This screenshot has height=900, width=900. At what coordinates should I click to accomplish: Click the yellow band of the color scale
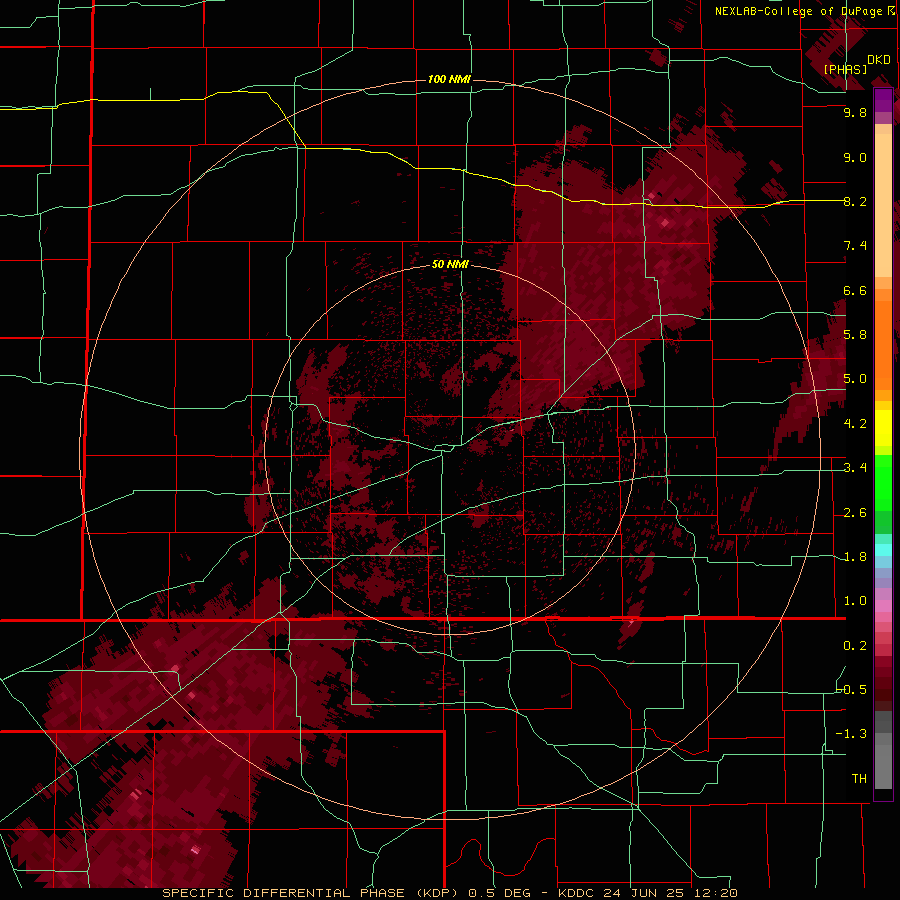883,428
